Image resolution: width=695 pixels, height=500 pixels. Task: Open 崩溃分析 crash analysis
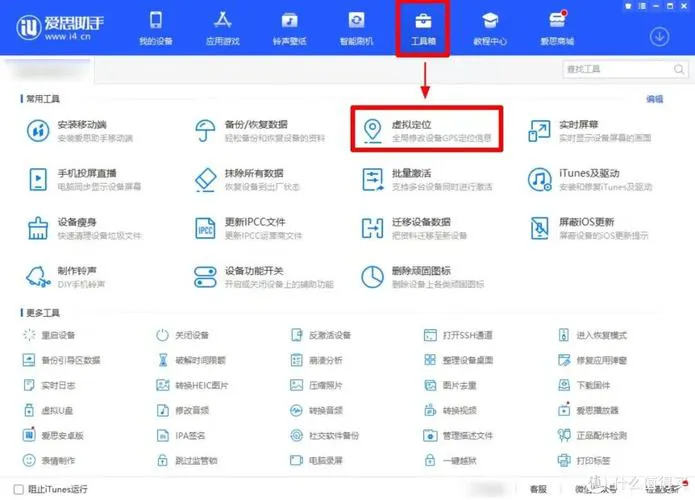point(316,360)
